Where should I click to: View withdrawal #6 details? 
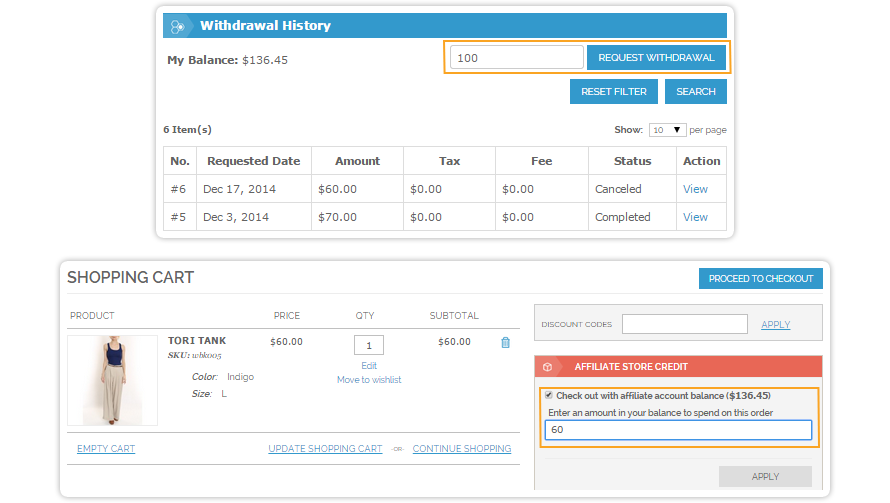[695, 189]
